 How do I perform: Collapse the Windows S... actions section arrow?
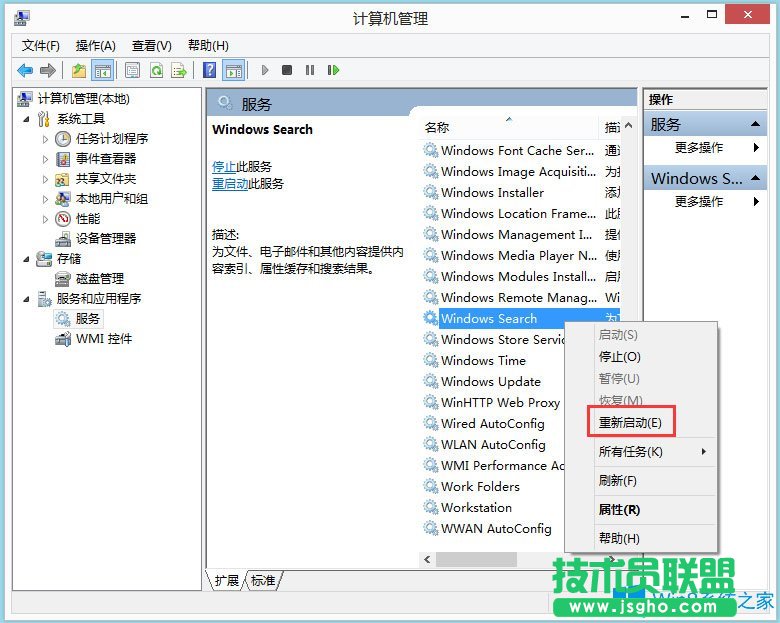[x=755, y=178]
